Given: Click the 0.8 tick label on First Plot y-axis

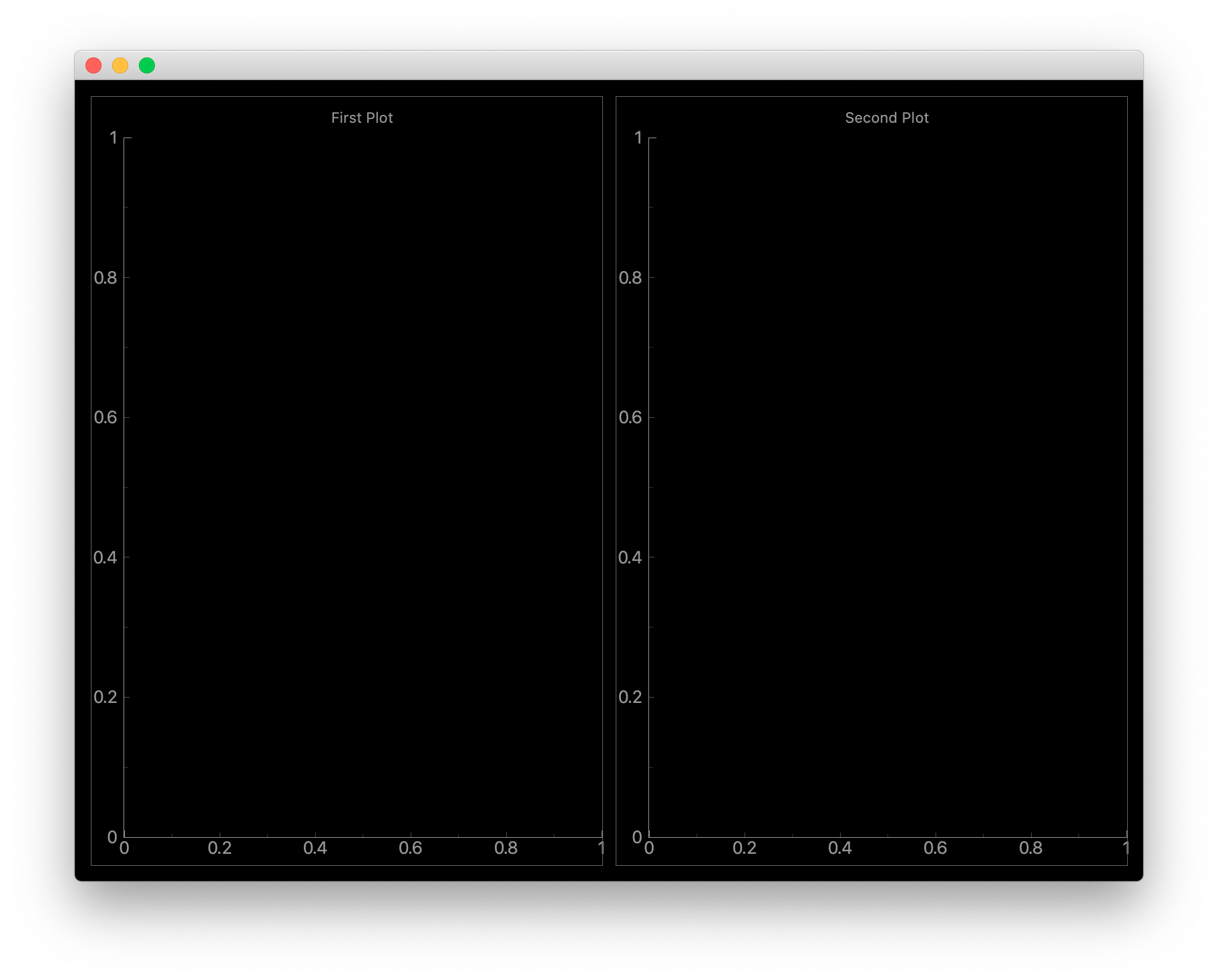Looking at the screenshot, I should (106, 278).
